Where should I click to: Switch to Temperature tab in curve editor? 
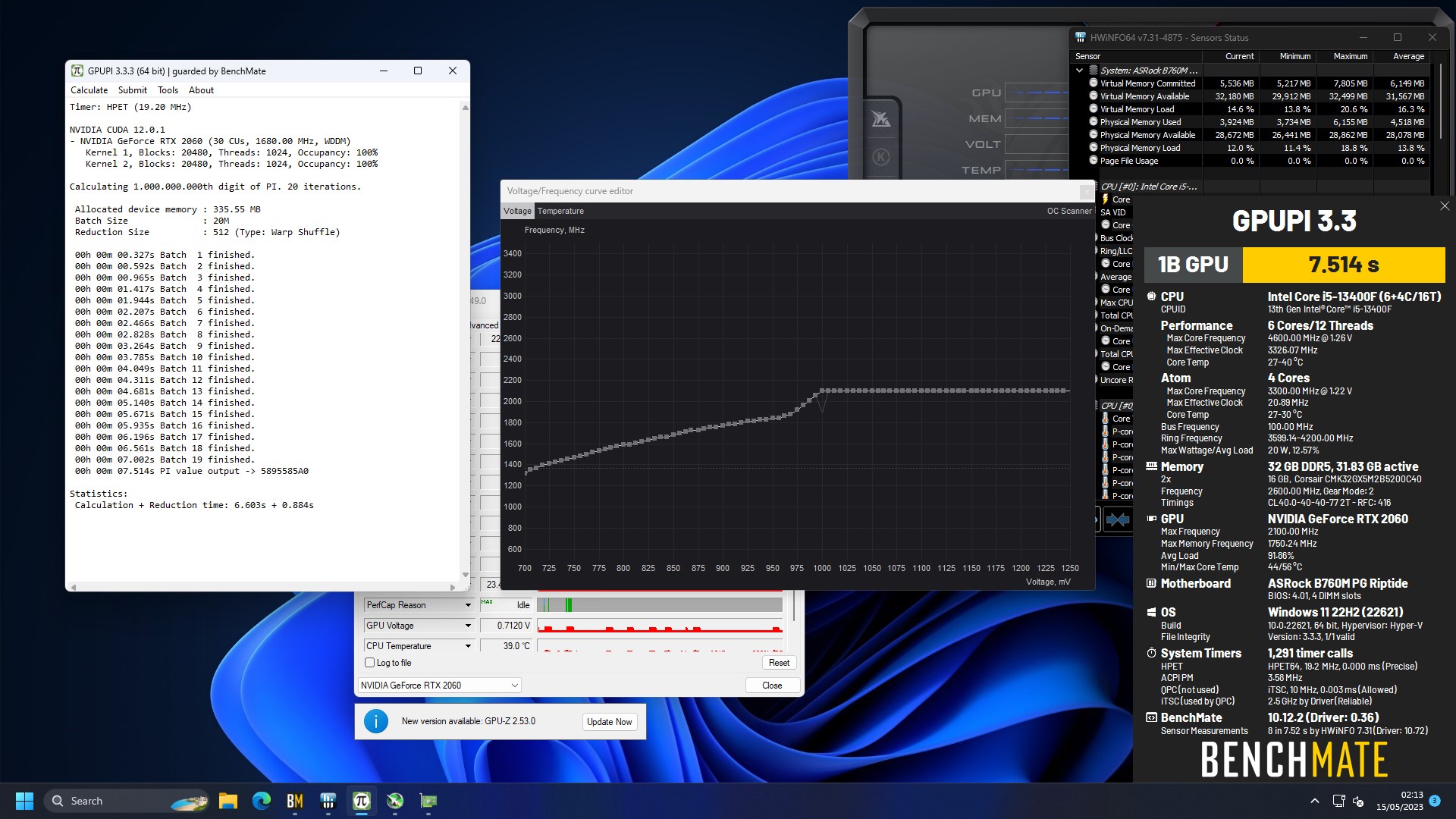click(x=560, y=211)
